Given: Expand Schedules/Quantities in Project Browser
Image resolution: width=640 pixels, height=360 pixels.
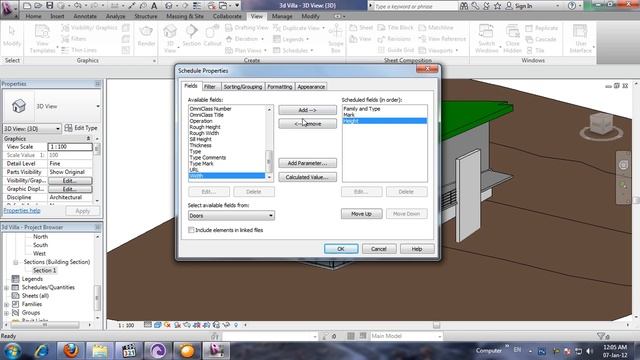Looking at the screenshot, I should click(6, 288).
